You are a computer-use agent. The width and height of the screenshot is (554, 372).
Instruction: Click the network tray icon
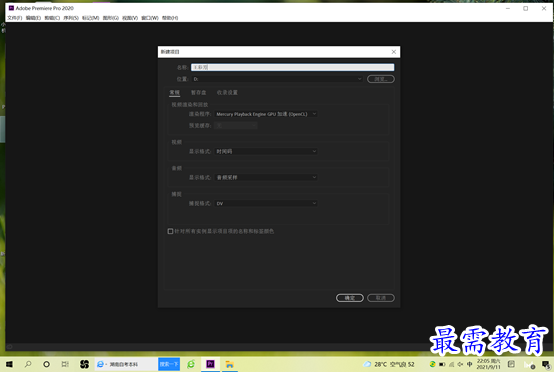[x=452, y=364]
